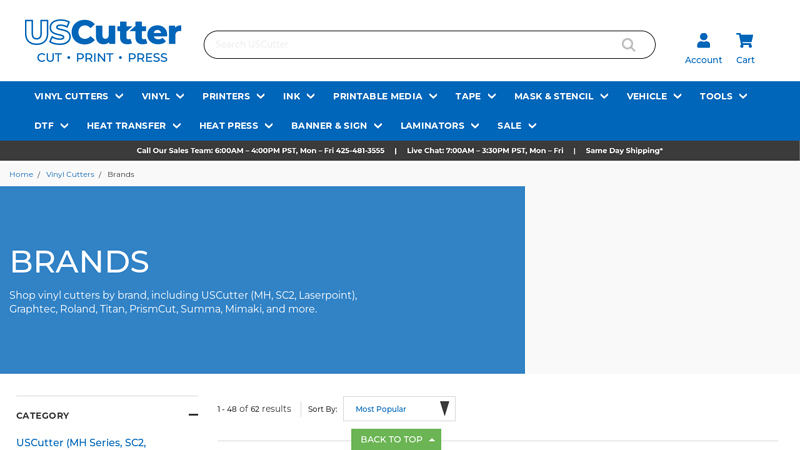Open the Heat Press menu
Image resolution: width=800 pixels, height=450 pixels.
pos(236,126)
